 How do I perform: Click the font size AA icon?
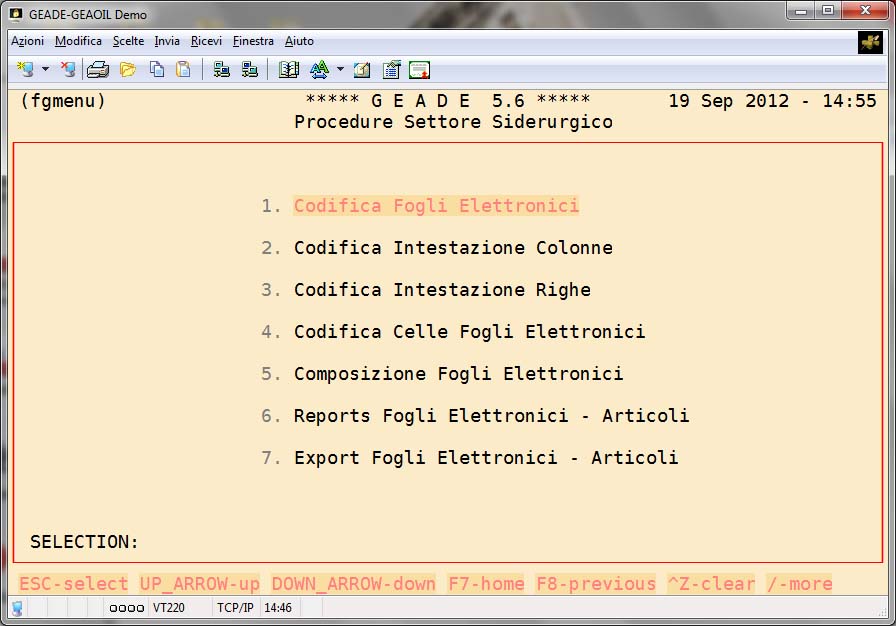[319, 70]
